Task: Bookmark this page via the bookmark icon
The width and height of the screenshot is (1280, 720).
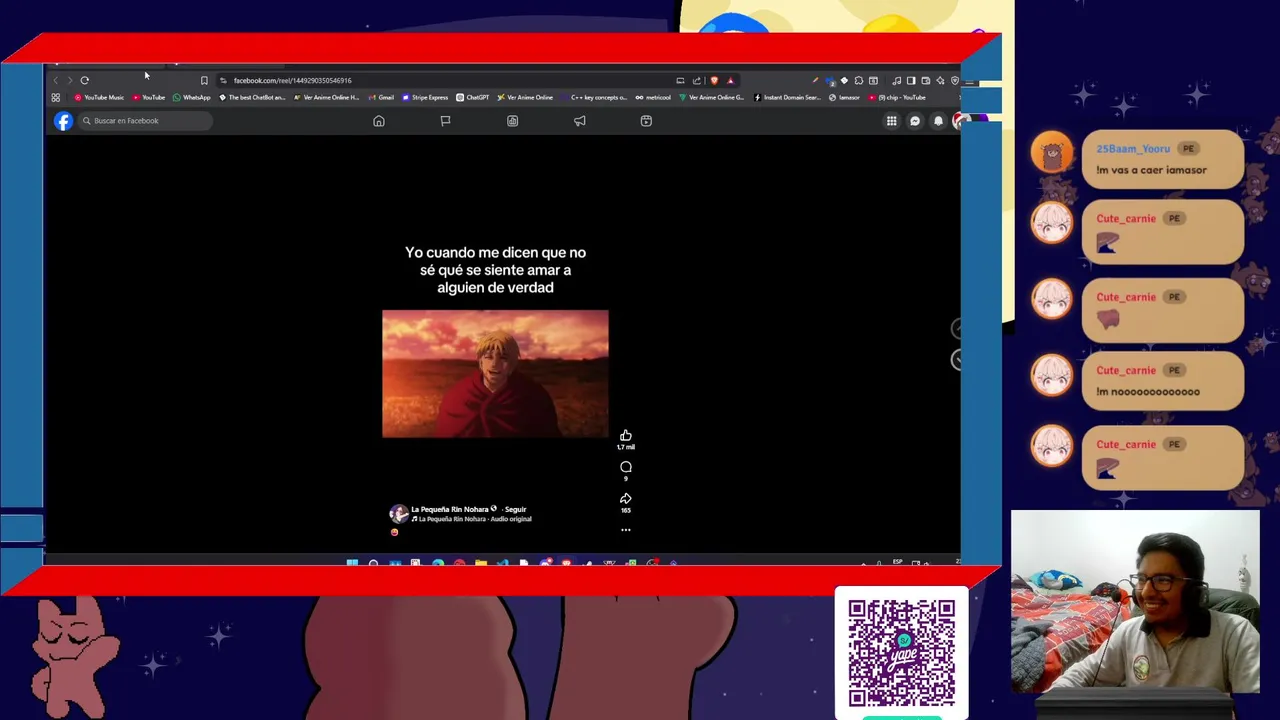Action: 204,80
